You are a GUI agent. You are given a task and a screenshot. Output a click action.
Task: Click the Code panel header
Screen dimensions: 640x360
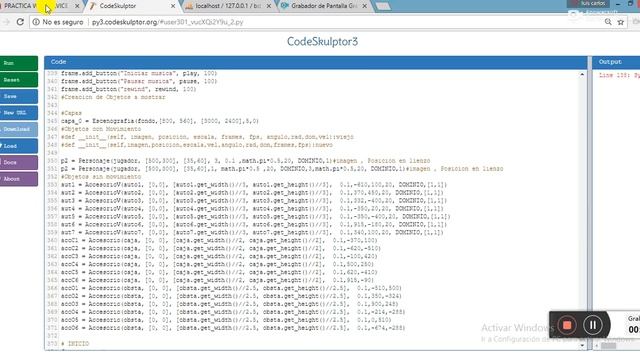[316, 62]
